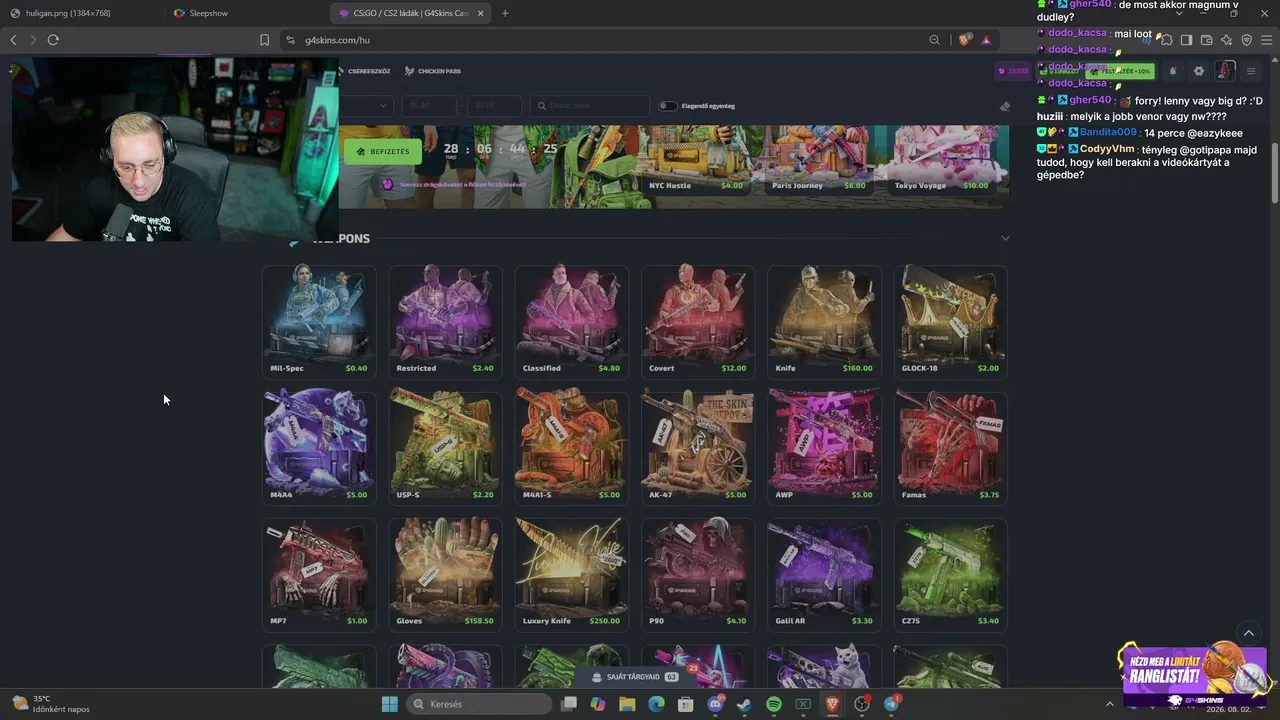The width and height of the screenshot is (1280, 720).
Task: Click the Windows taskbar Keresés search box
Action: pyautogui.click(x=481, y=704)
